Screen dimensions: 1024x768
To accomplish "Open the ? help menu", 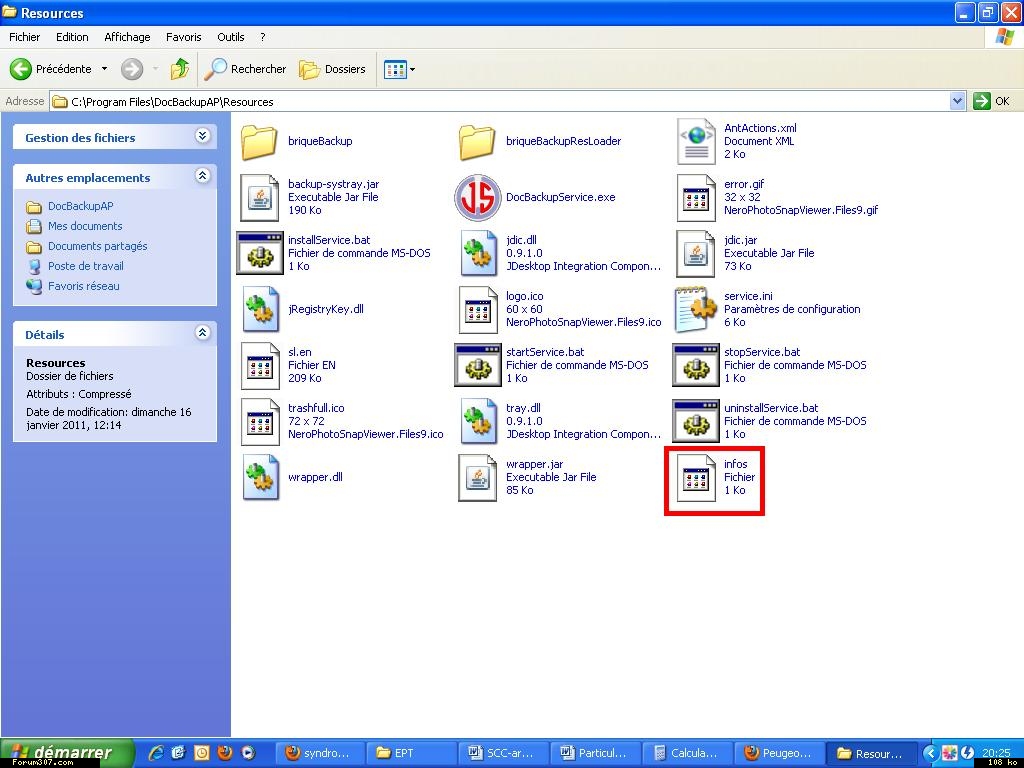I will (263, 37).
